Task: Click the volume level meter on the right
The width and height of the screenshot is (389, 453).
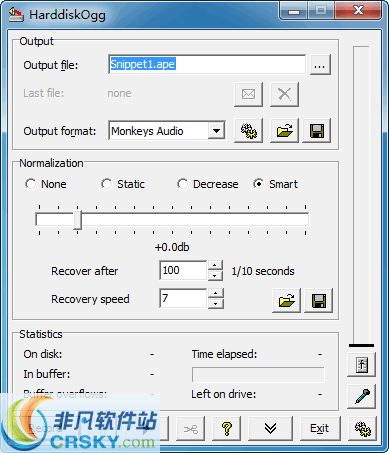Action: pyautogui.click(x=361, y=196)
